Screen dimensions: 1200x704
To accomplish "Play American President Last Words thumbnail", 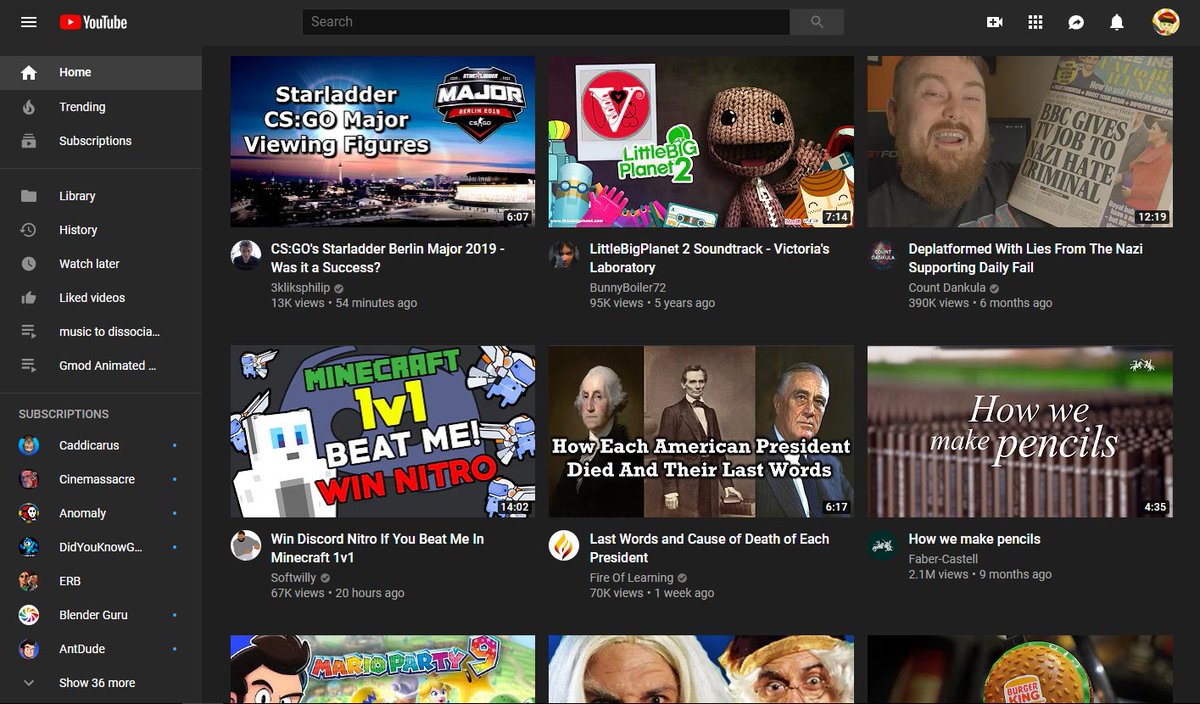I will click(x=701, y=431).
